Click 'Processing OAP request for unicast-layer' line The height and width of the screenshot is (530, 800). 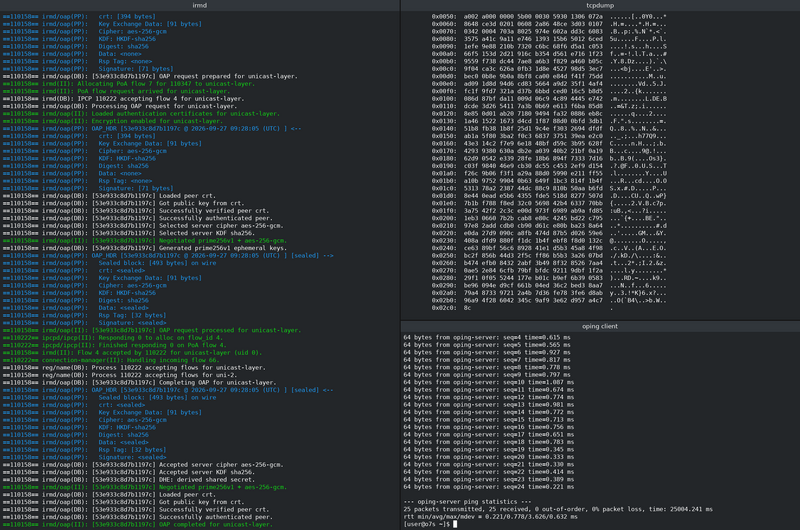coord(120,106)
